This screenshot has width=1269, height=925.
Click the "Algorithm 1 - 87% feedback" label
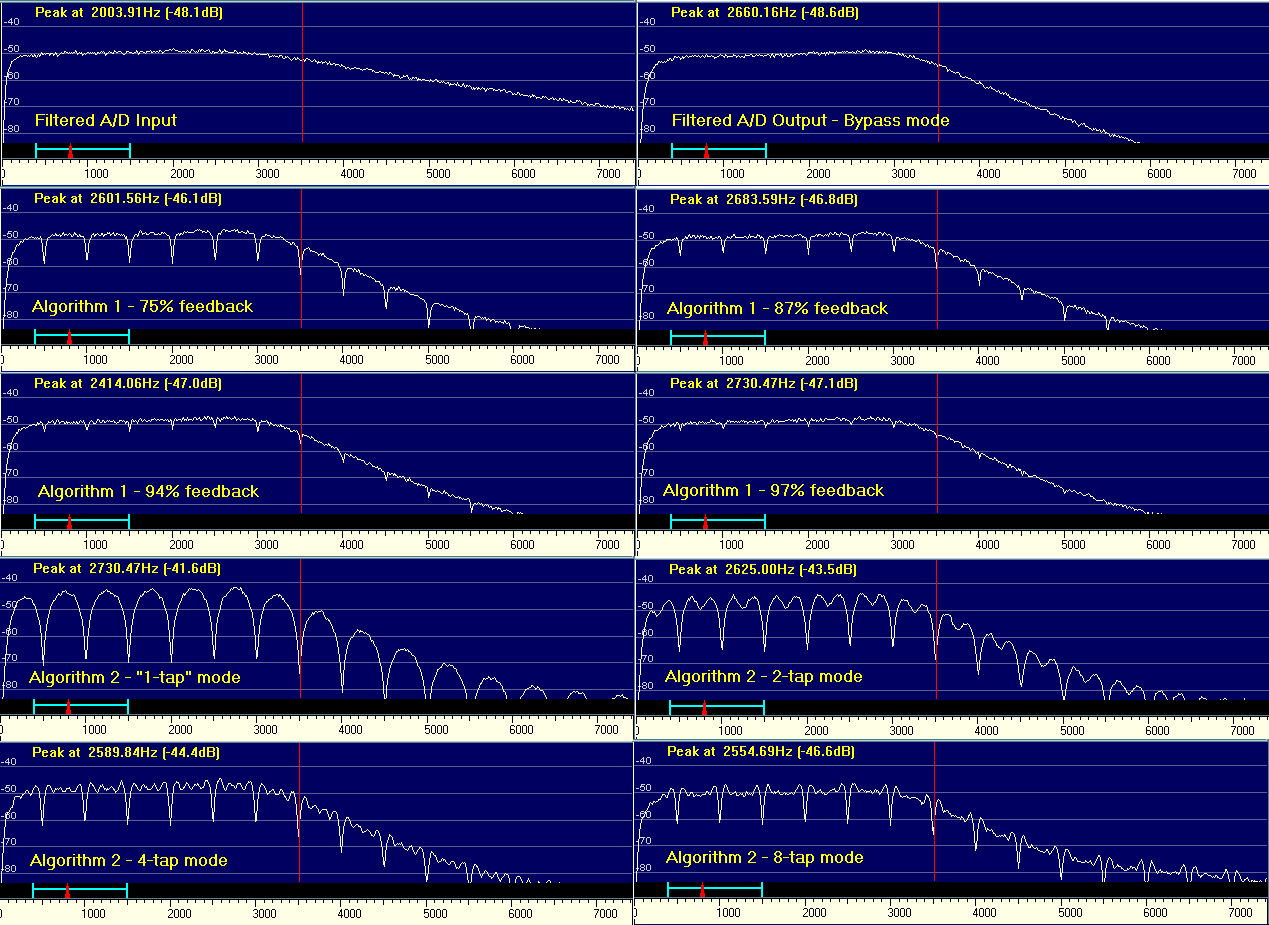[x=778, y=308]
